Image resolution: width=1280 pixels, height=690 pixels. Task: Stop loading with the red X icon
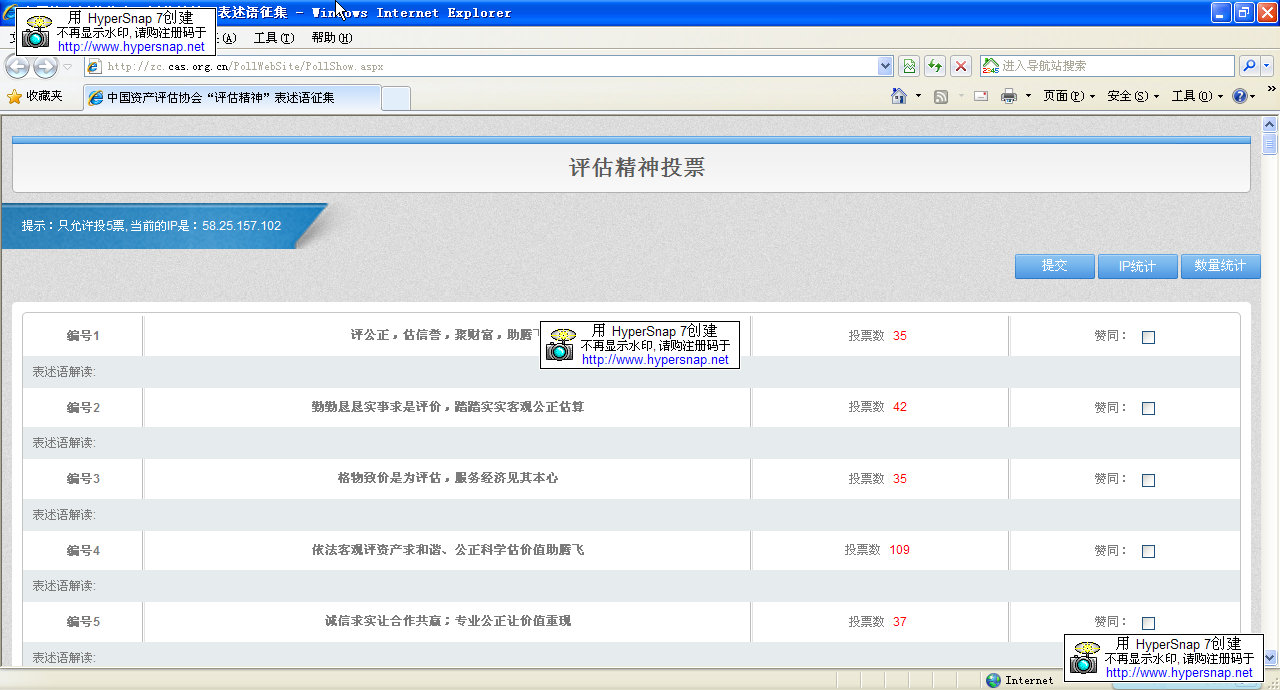[x=961, y=66]
